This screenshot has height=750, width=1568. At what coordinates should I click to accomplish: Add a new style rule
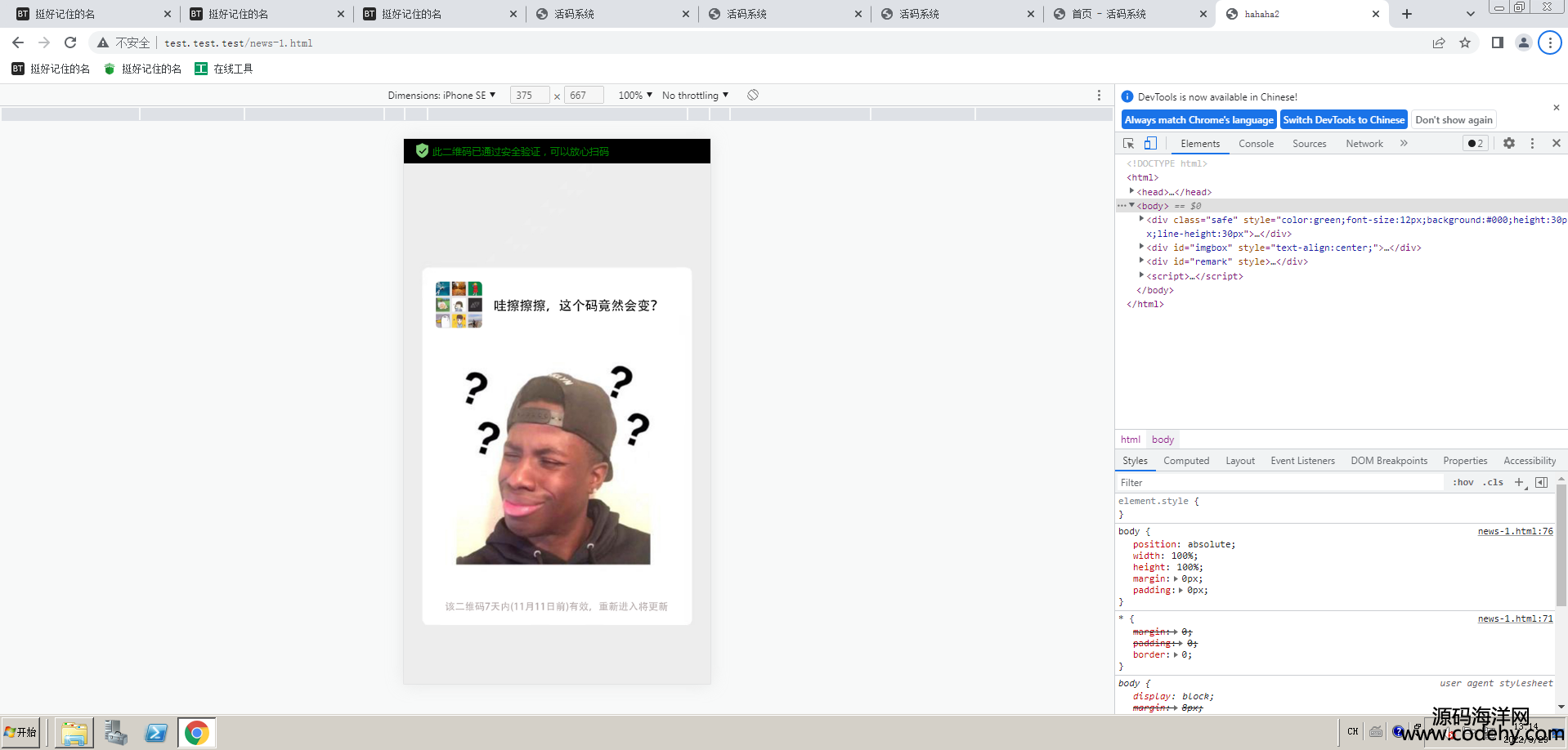click(1520, 482)
